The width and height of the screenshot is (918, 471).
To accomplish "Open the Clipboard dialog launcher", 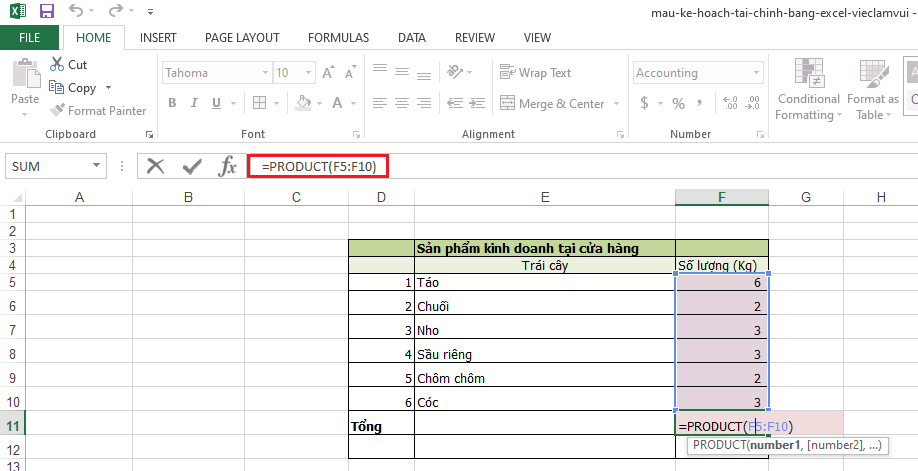I will click(x=149, y=135).
